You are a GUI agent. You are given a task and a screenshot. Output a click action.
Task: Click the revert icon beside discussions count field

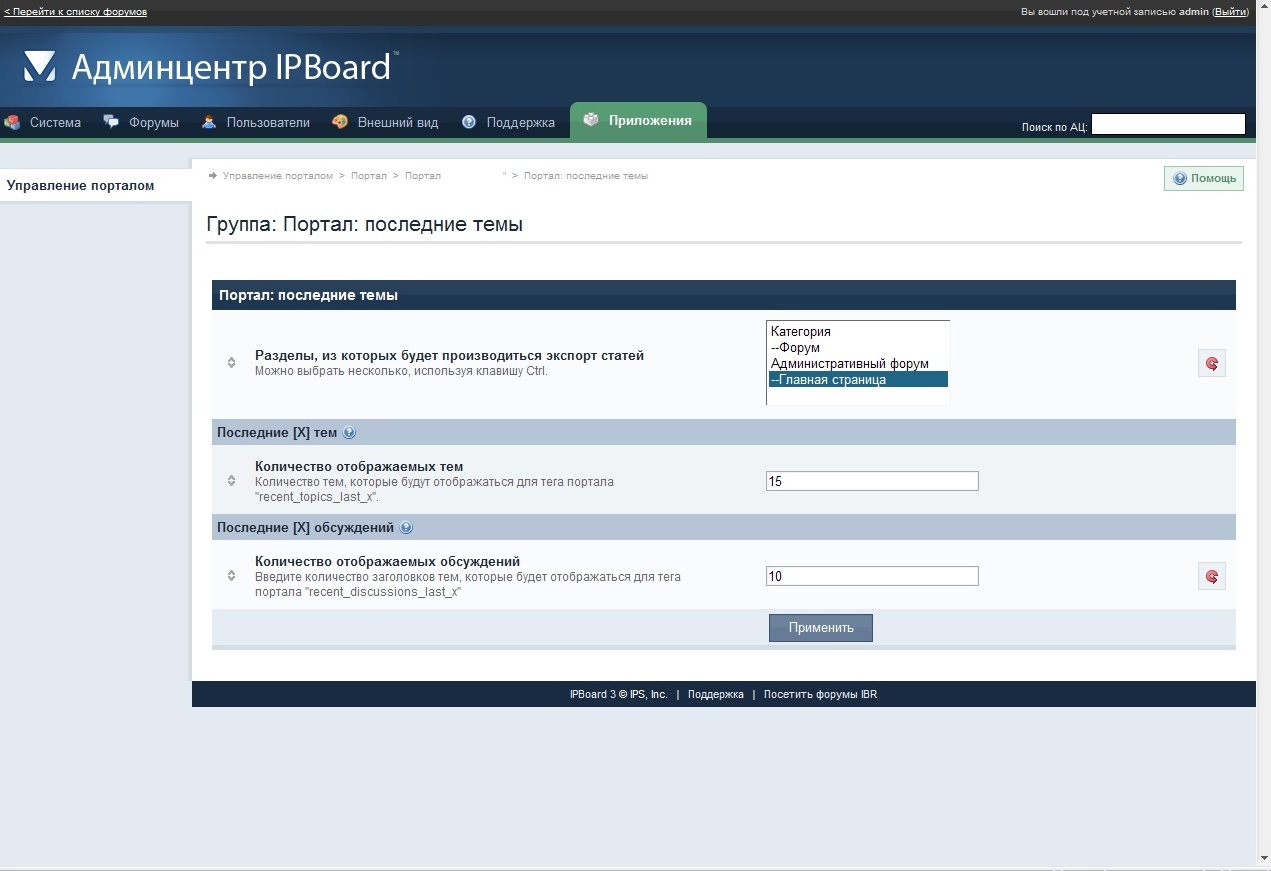click(x=1211, y=576)
